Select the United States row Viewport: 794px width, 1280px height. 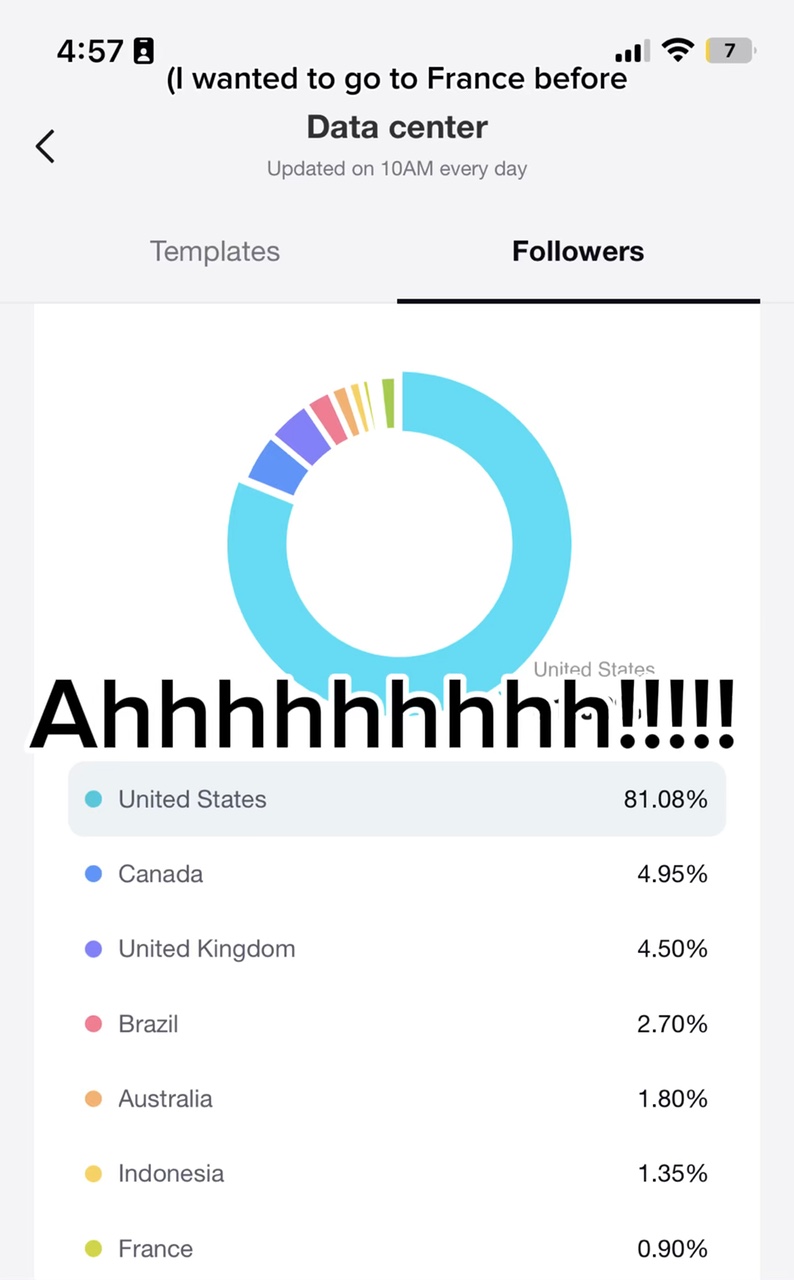396,799
